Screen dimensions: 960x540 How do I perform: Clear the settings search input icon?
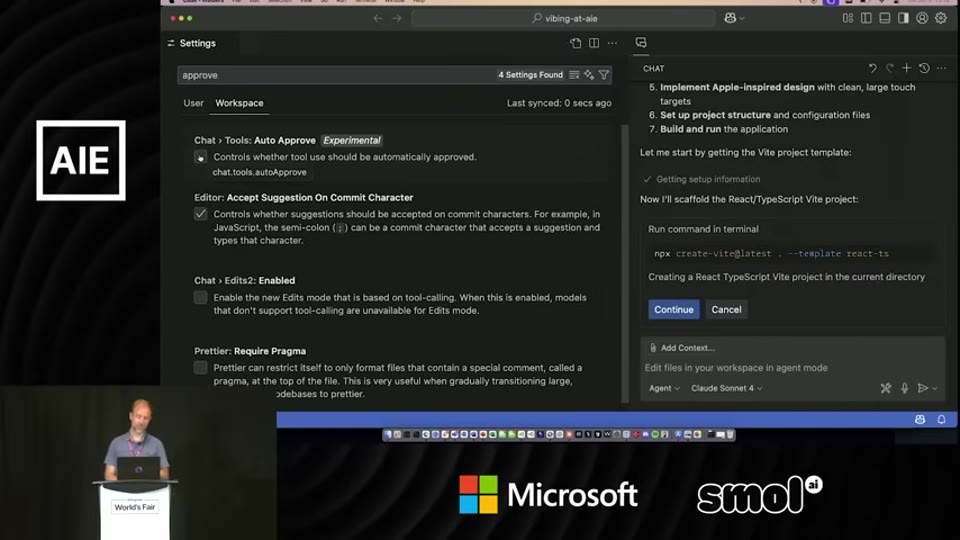point(574,75)
